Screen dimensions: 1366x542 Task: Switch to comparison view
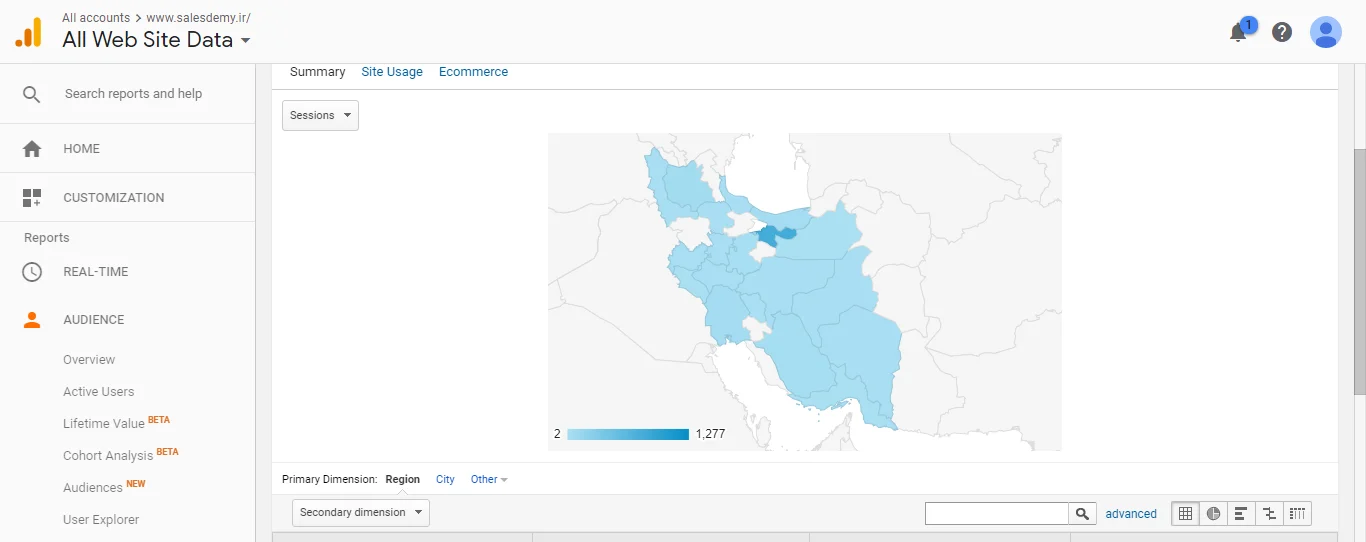click(x=1269, y=514)
